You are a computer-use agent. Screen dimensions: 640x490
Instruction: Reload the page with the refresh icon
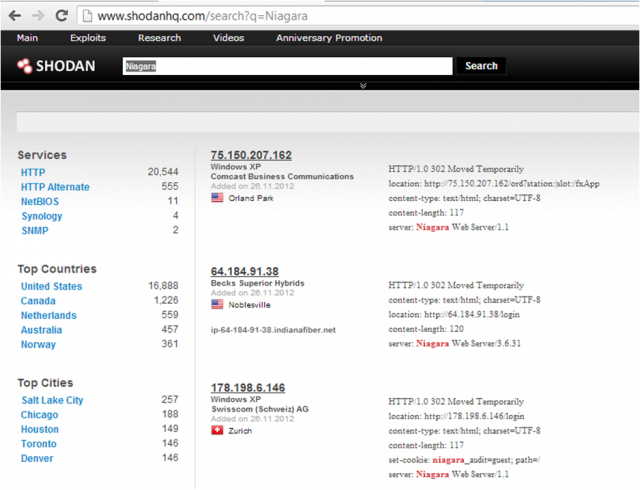(x=62, y=16)
